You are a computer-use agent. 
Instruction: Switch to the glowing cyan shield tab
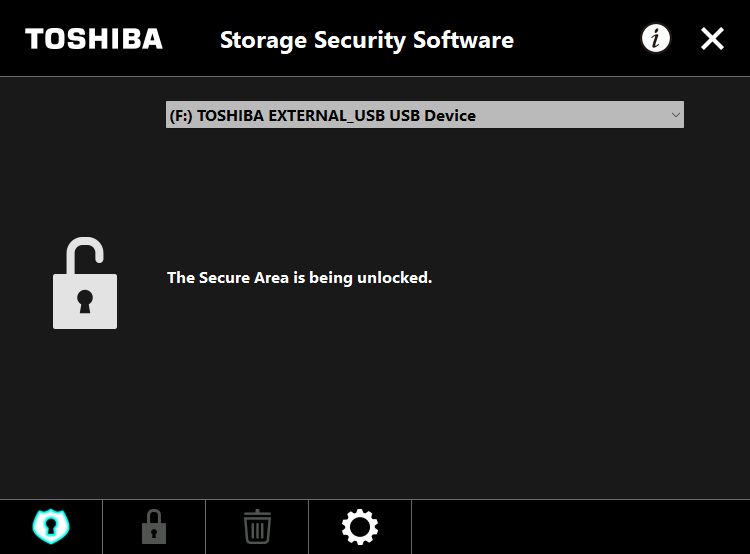[51, 527]
